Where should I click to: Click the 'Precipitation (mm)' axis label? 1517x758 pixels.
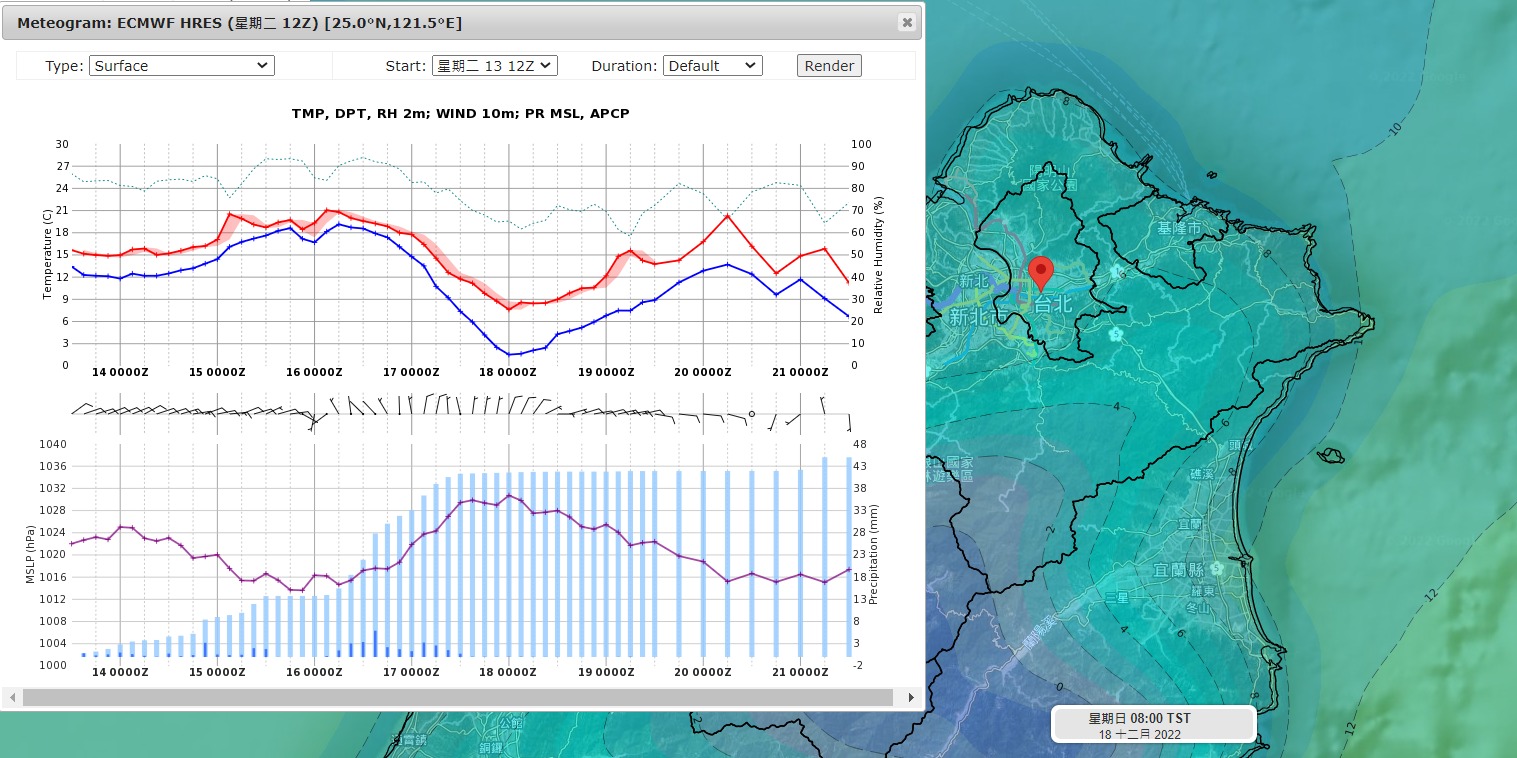pyautogui.click(x=873, y=555)
